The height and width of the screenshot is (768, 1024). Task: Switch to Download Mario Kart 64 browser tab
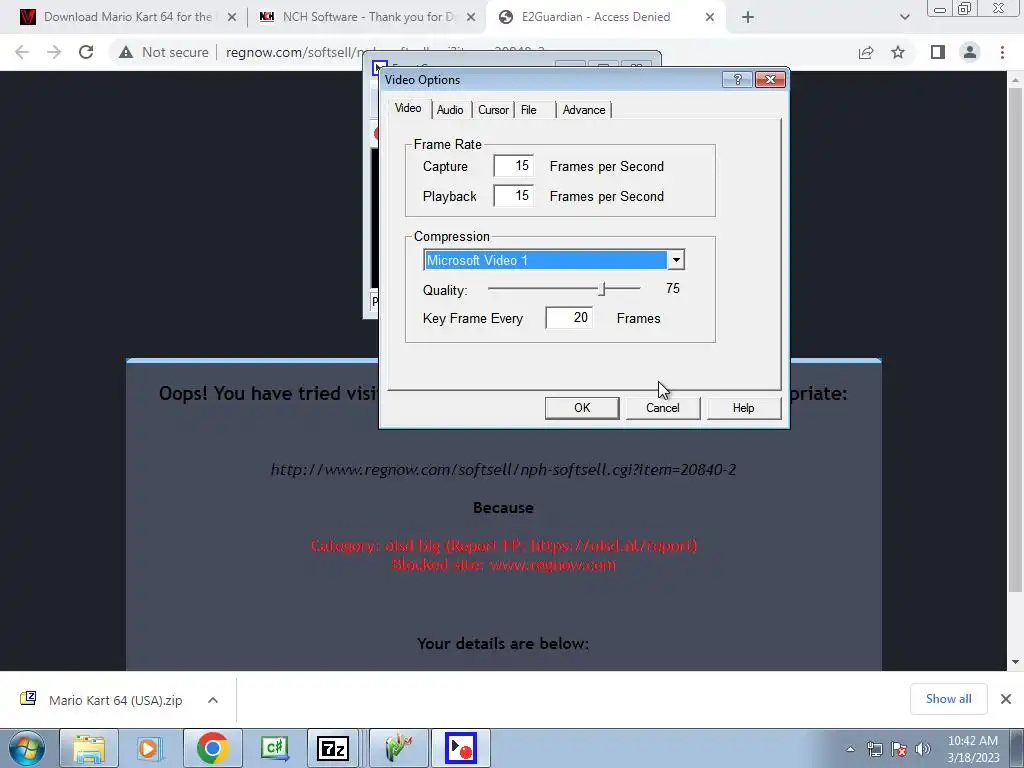(127, 17)
